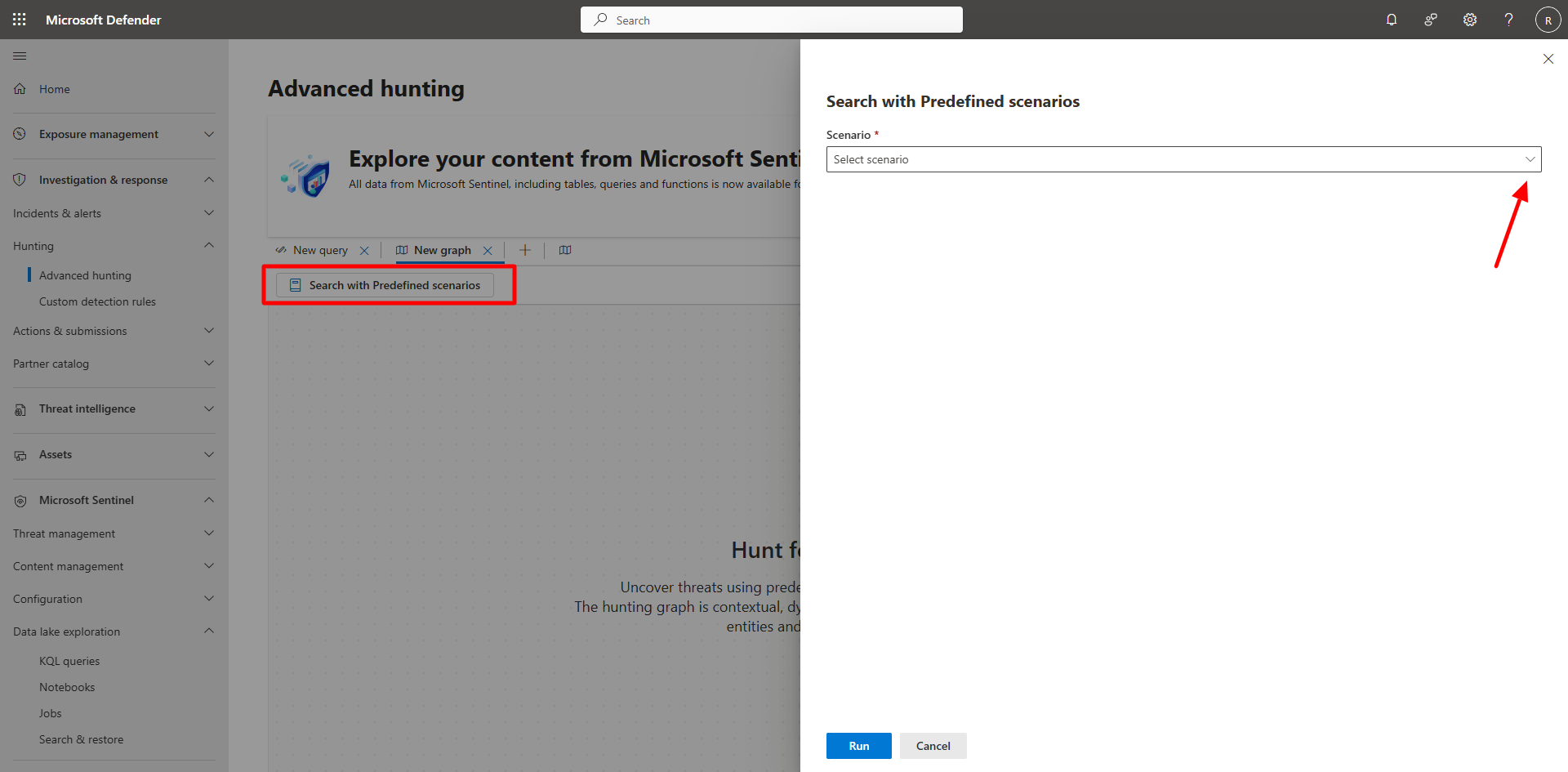
Task: Open Custom detection rules
Action: (x=97, y=301)
